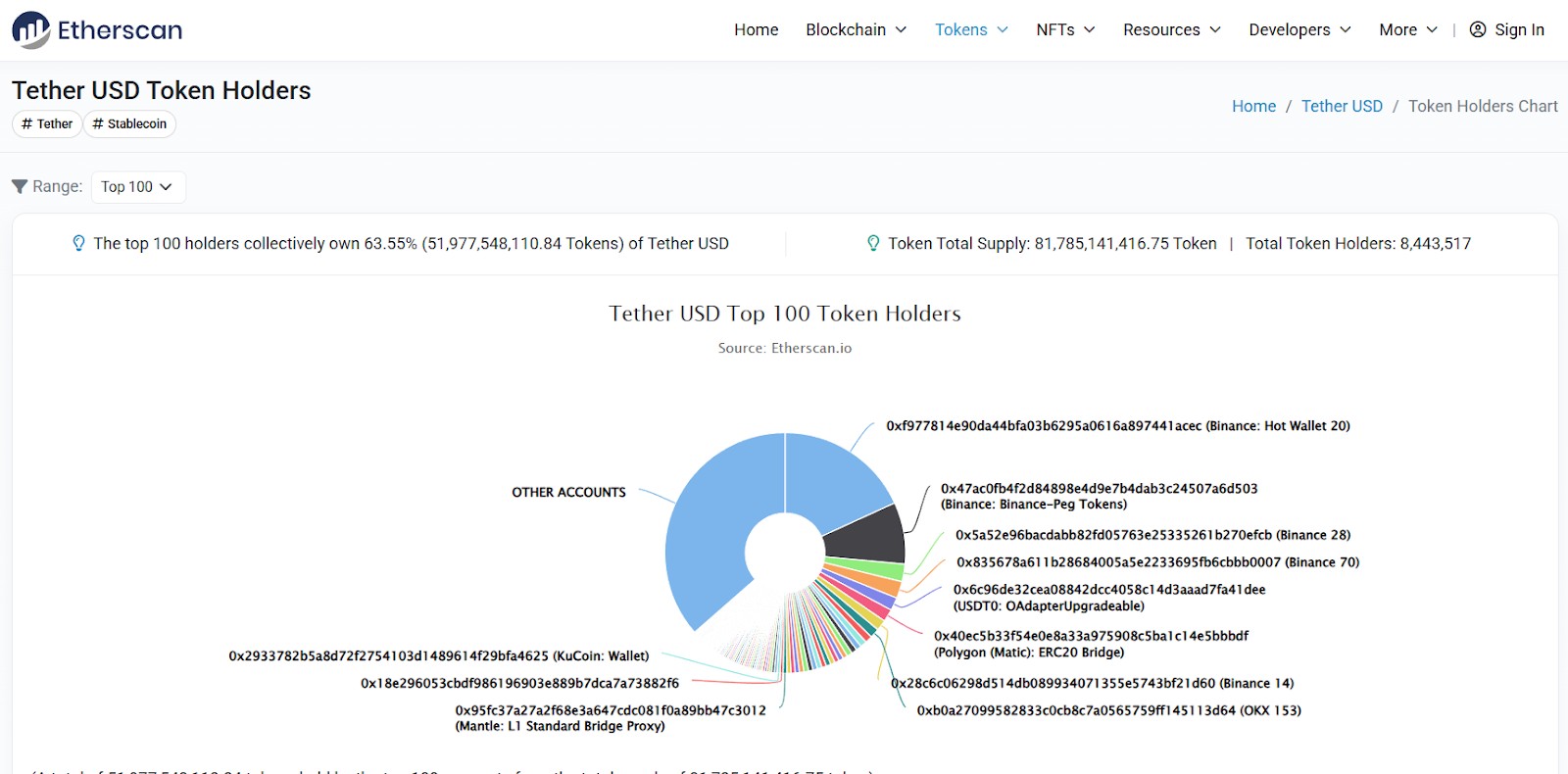Expand the Tokens menu

click(x=971, y=29)
